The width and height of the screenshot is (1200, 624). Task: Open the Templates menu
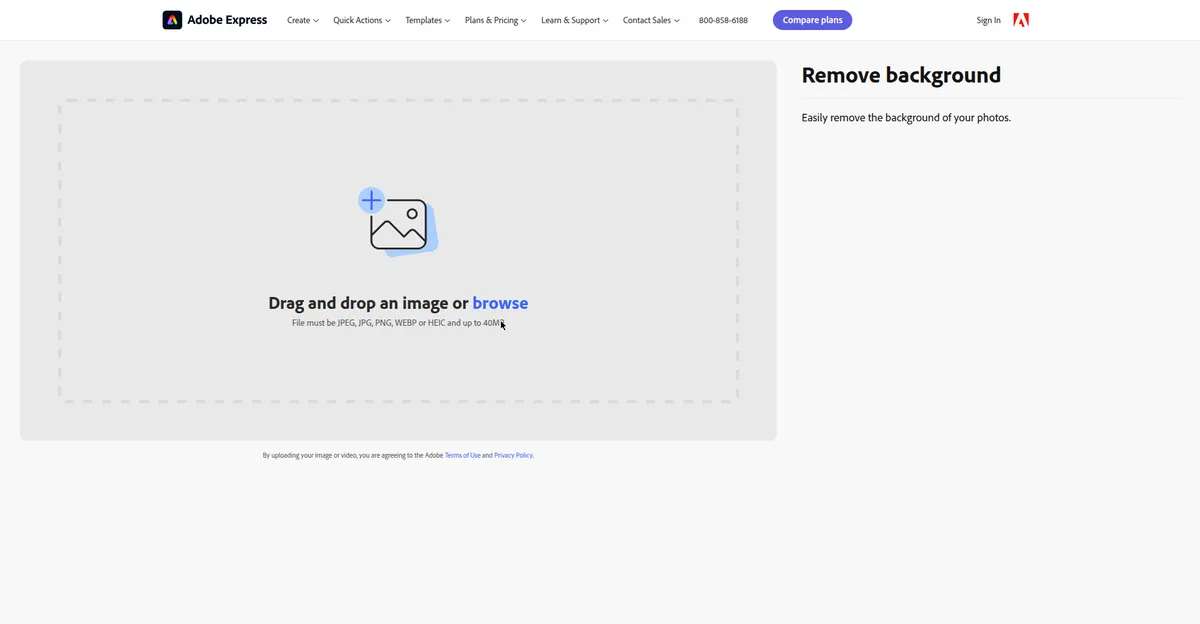[x=428, y=20]
